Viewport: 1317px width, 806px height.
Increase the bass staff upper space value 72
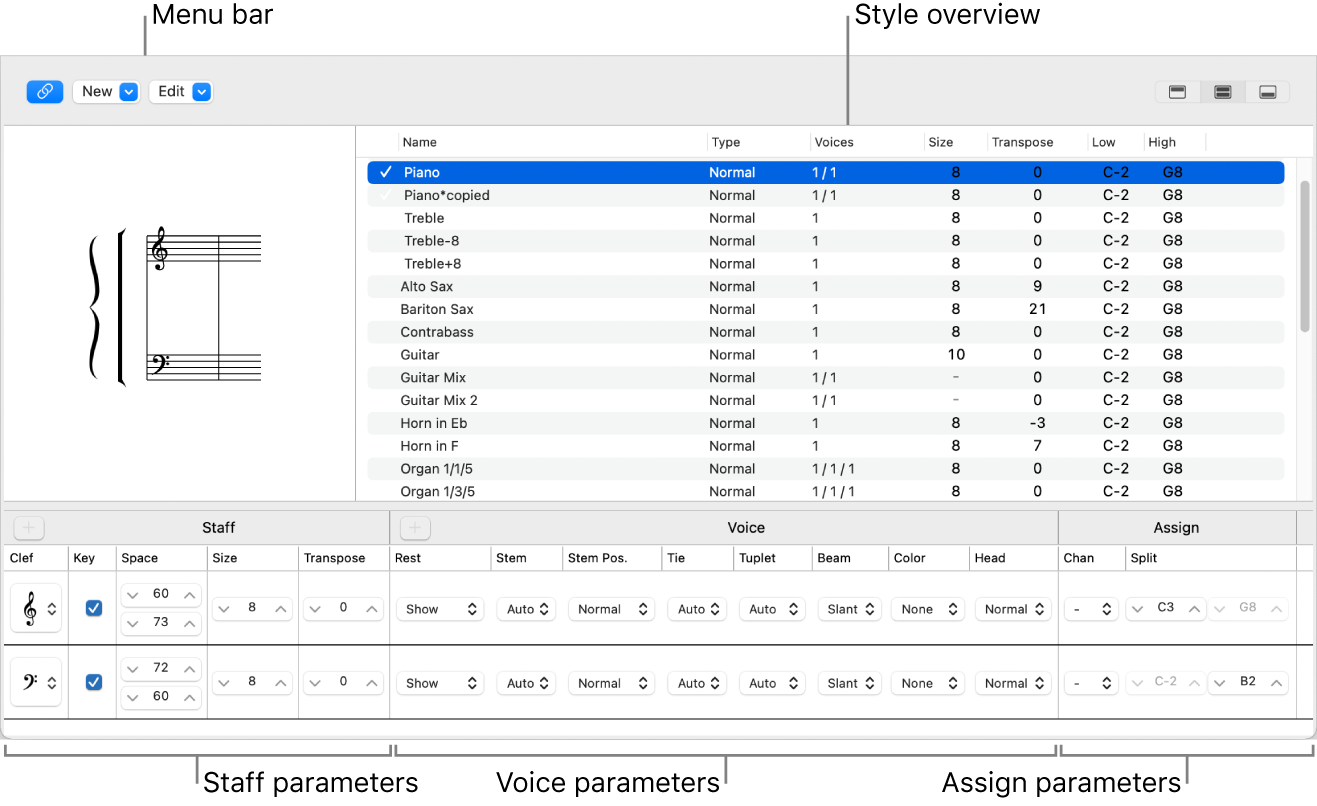coord(190,668)
